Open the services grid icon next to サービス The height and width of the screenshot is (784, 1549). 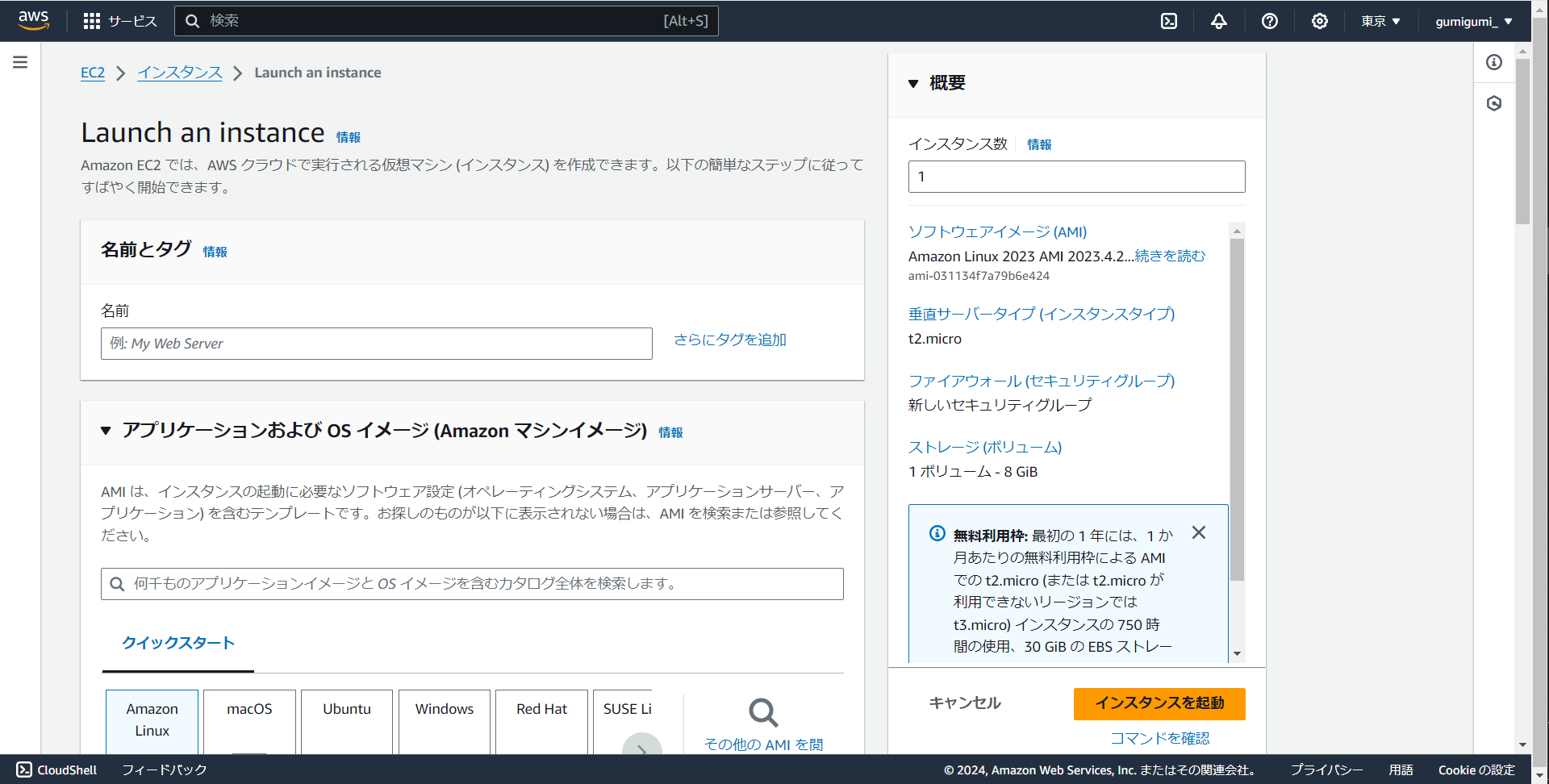coord(92,20)
